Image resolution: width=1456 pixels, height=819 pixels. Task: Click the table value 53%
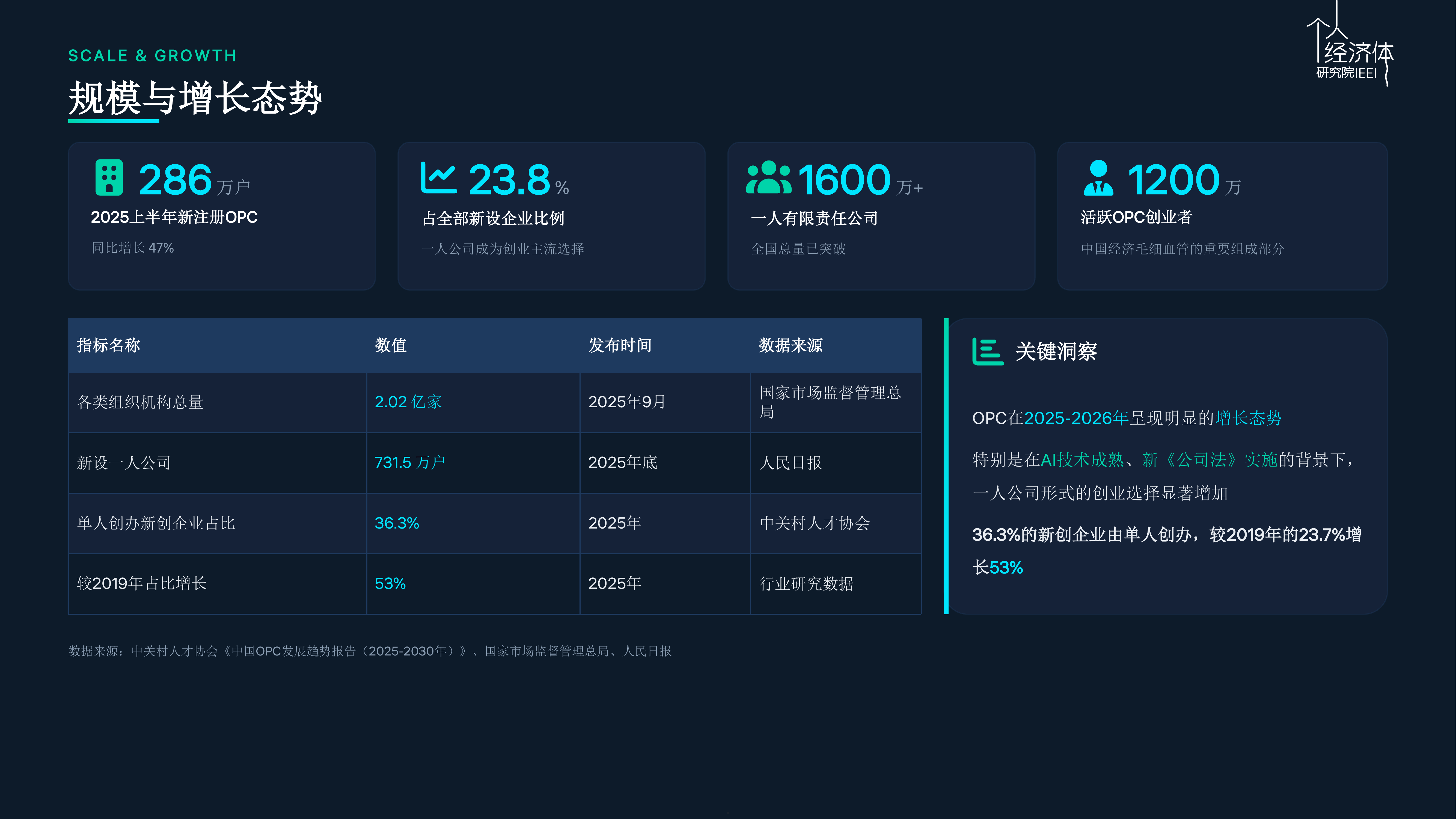(x=390, y=583)
